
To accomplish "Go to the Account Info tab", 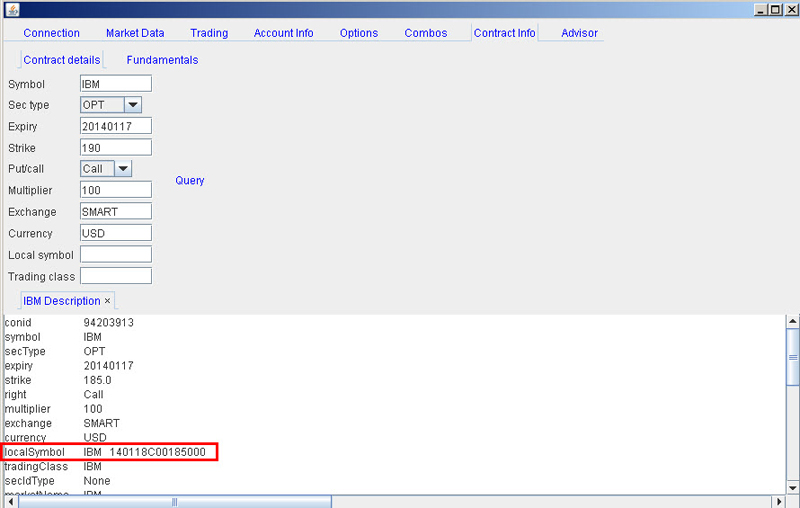I will tap(284, 33).
